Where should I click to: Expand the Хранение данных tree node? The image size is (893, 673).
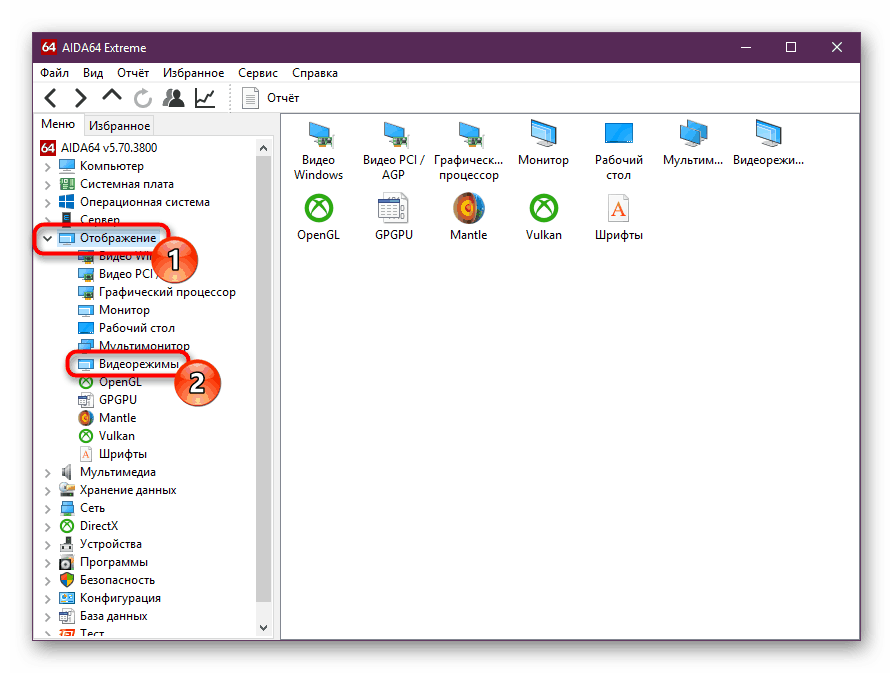pyautogui.click(x=48, y=491)
